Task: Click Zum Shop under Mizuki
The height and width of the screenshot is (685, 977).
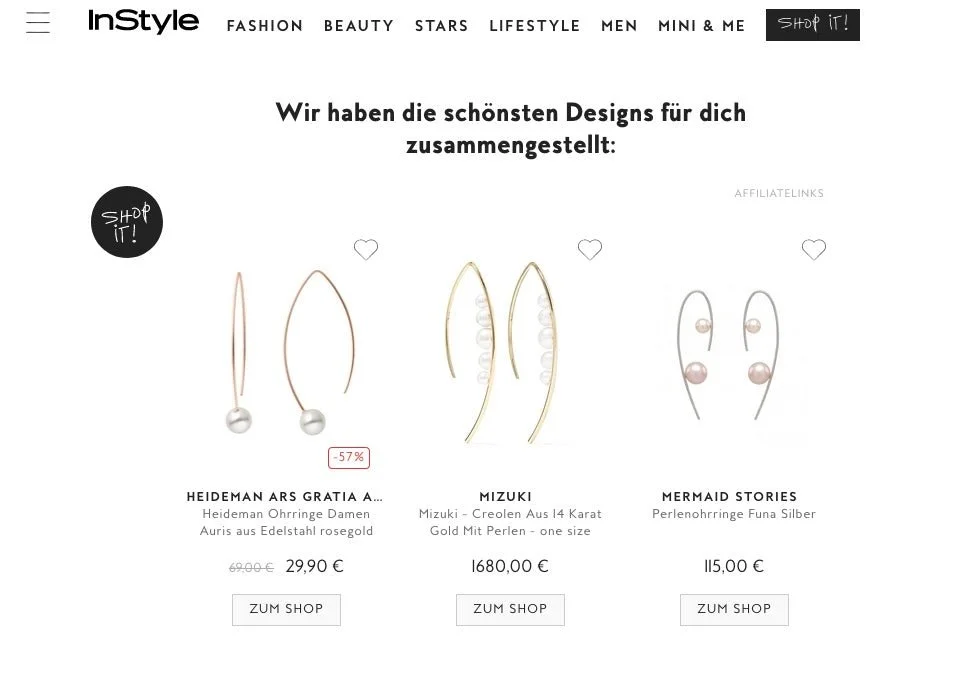Action: click(510, 610)
